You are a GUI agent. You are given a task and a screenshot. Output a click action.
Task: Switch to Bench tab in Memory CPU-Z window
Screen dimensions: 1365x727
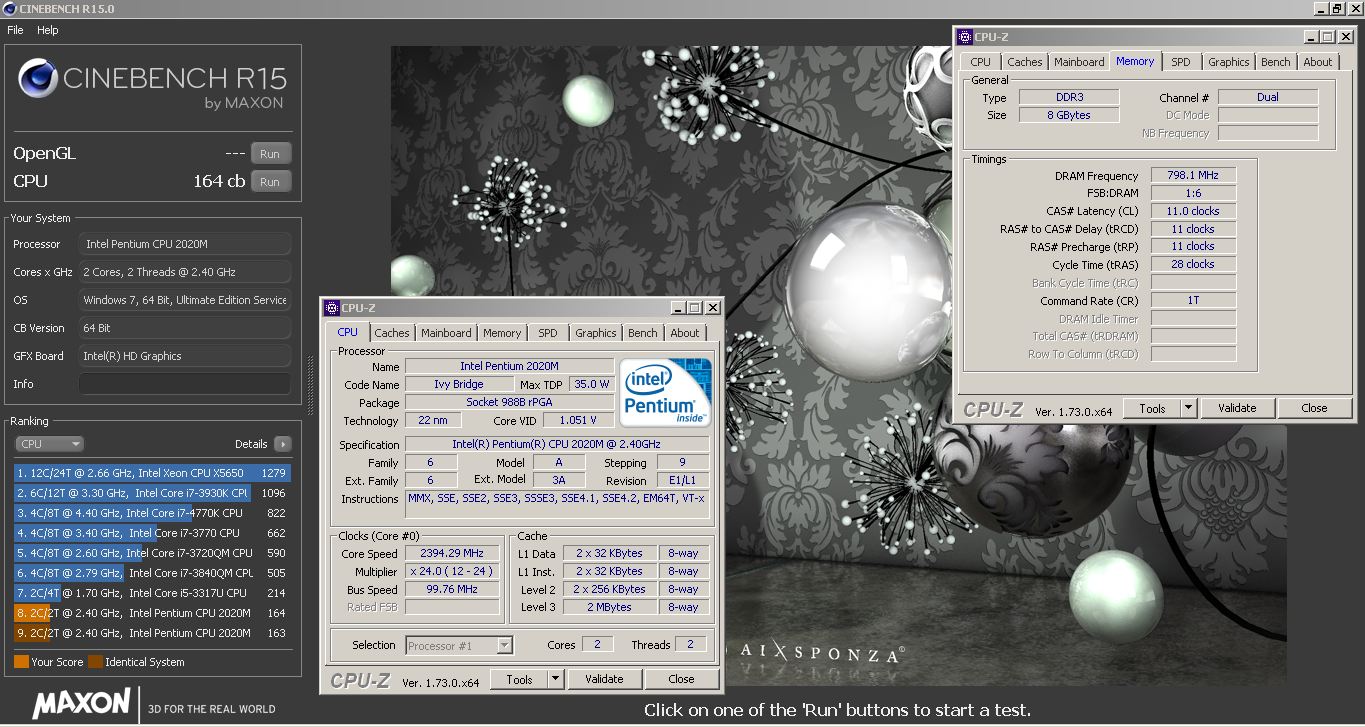(x=1276, y=62)
